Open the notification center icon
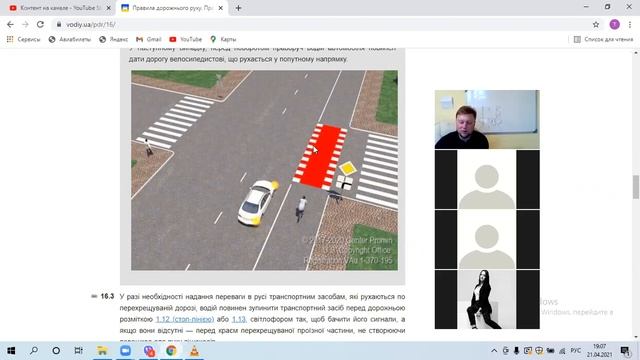The height and width of the screenshot is (360, 640). (x=625, y=351)
